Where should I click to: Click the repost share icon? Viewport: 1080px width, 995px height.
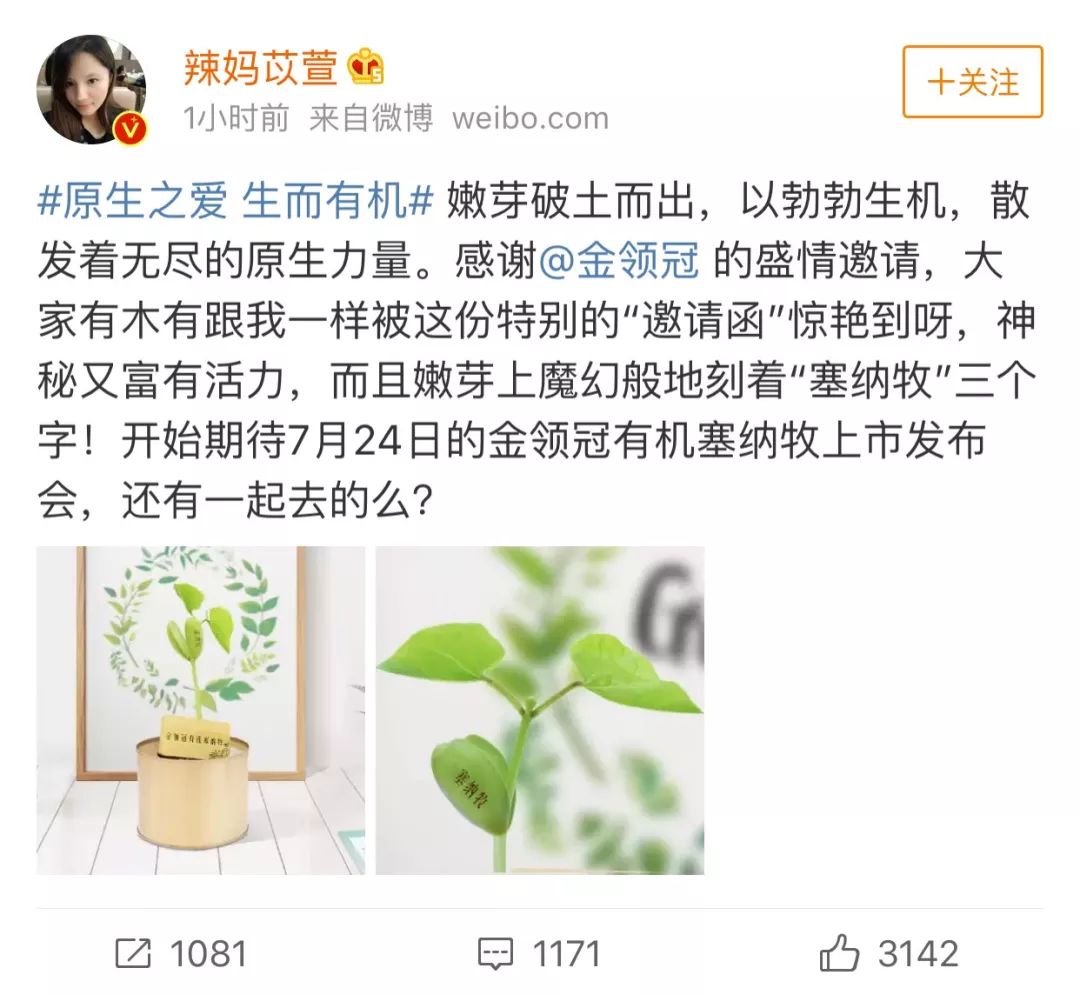[x=132, y=954]
